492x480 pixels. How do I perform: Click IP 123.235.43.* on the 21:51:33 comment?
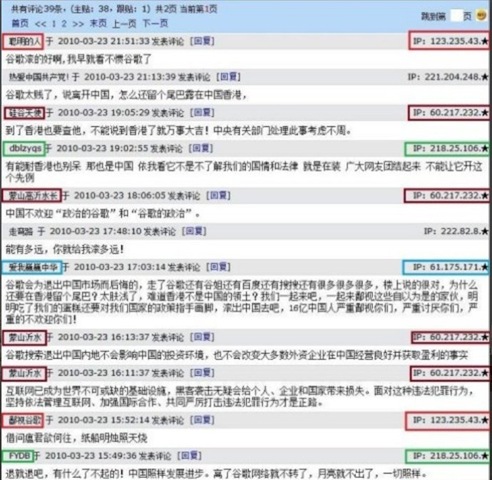tap(451, 41)
